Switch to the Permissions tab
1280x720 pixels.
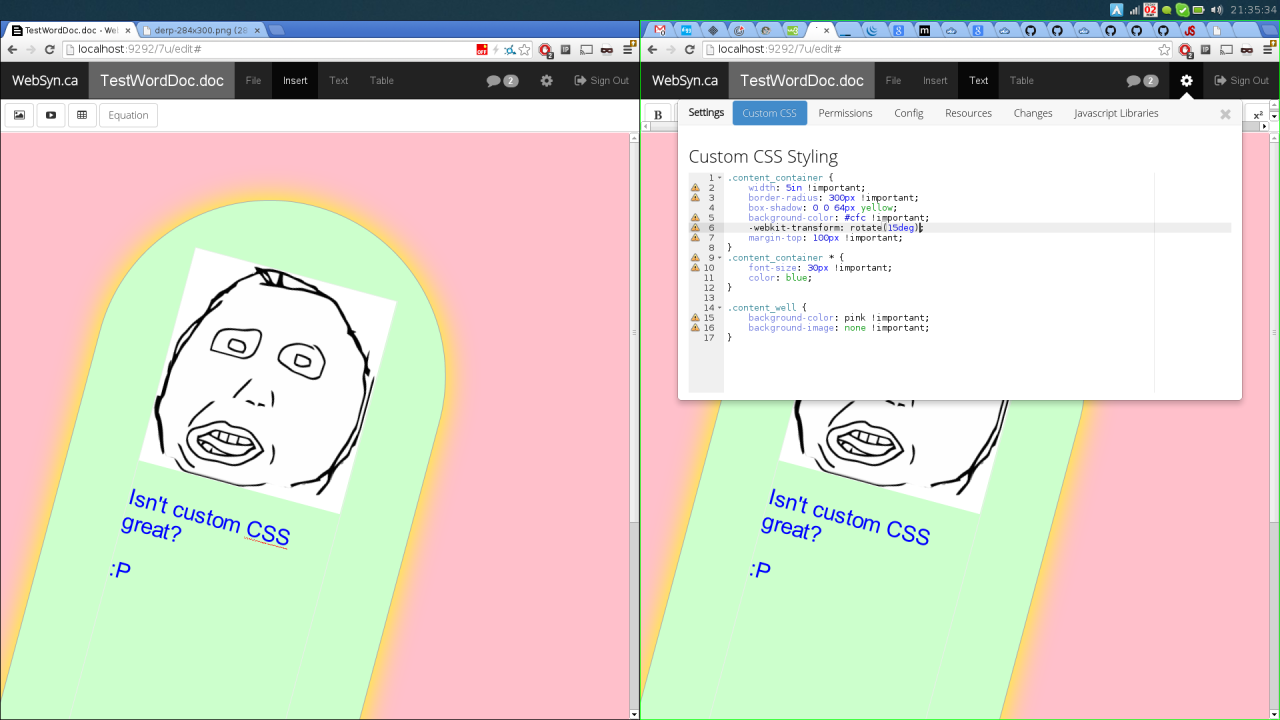[x=846, y=113]
